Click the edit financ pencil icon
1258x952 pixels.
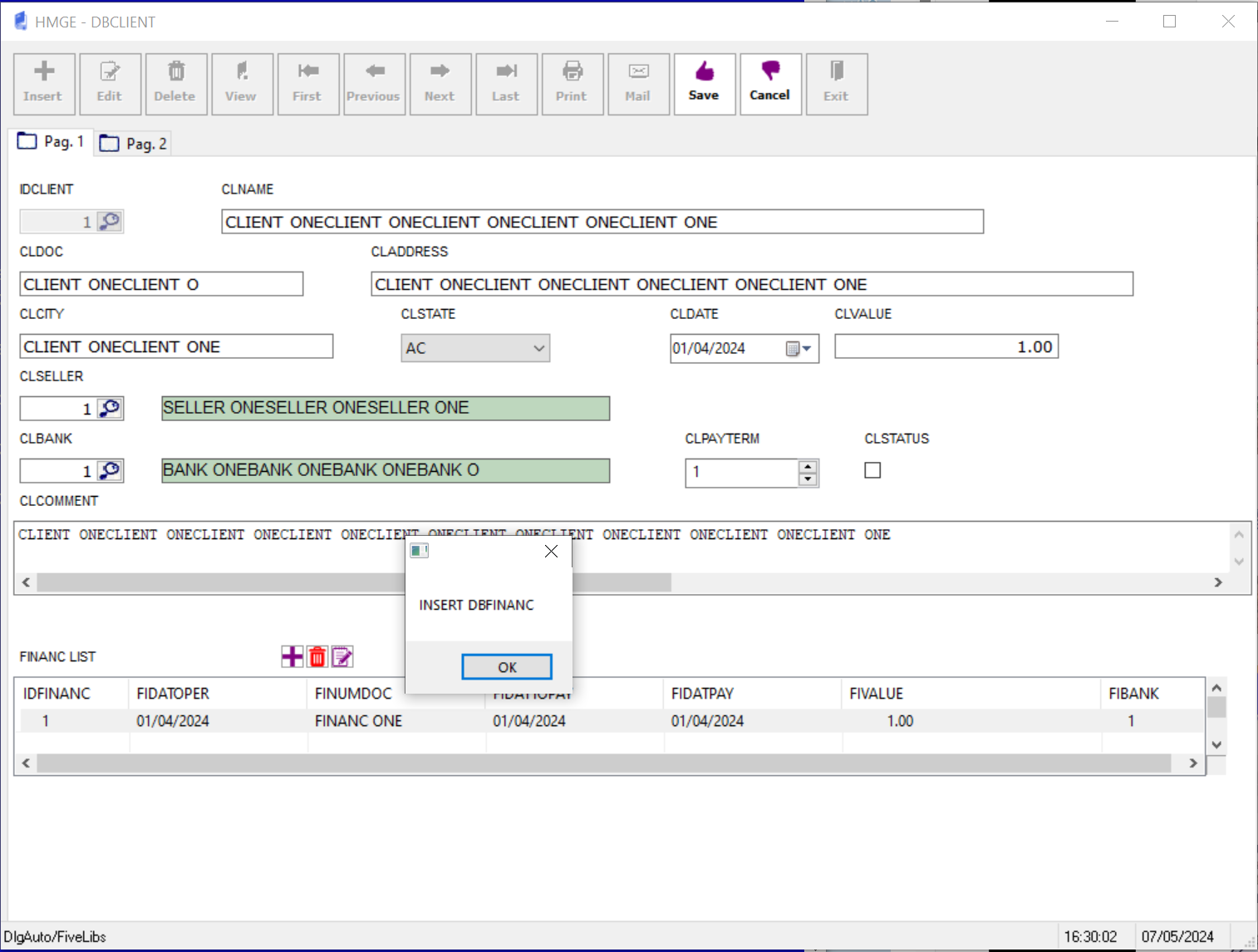342,657
